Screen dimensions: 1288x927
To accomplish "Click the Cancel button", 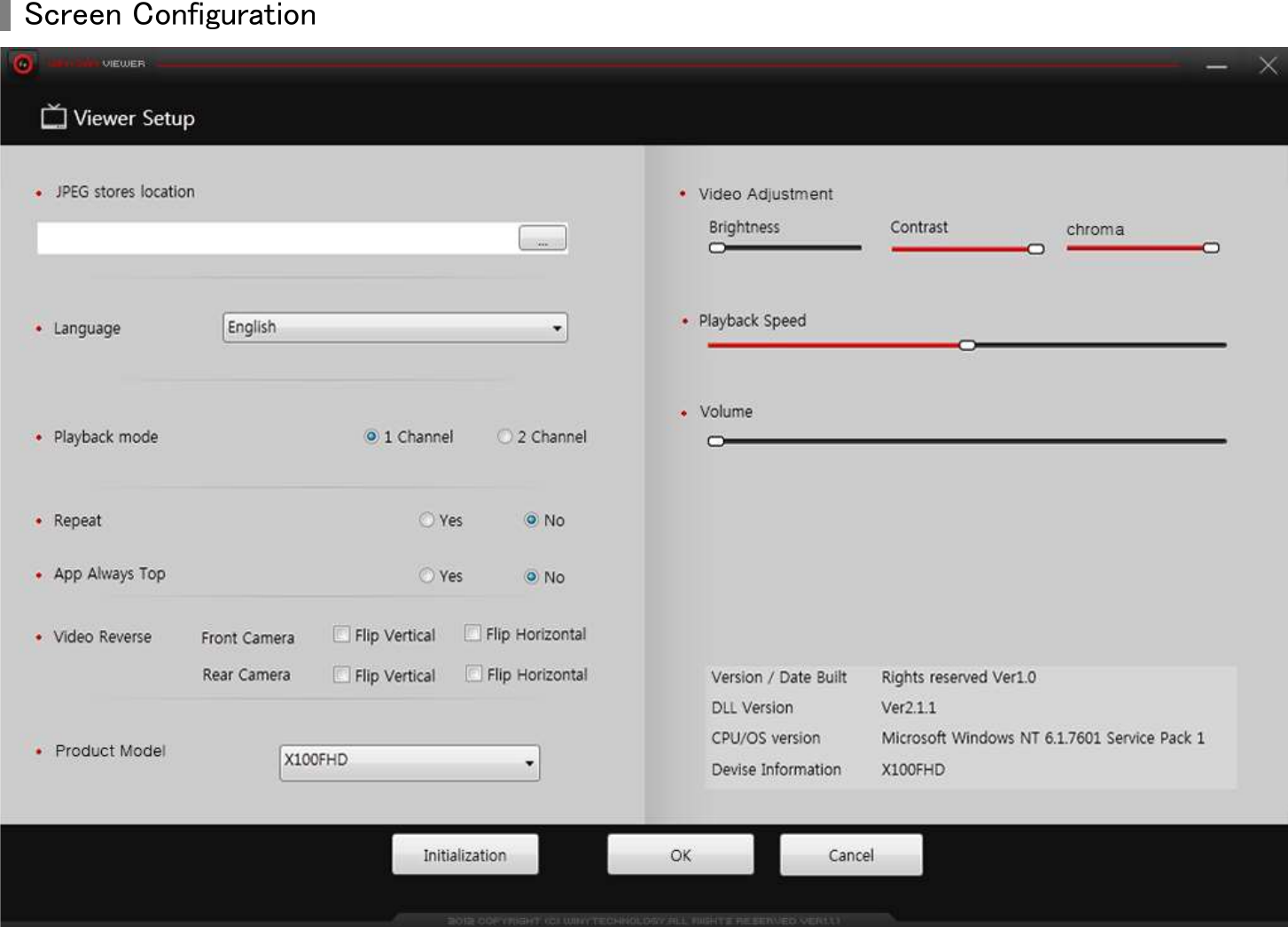I will click(851, 855).
